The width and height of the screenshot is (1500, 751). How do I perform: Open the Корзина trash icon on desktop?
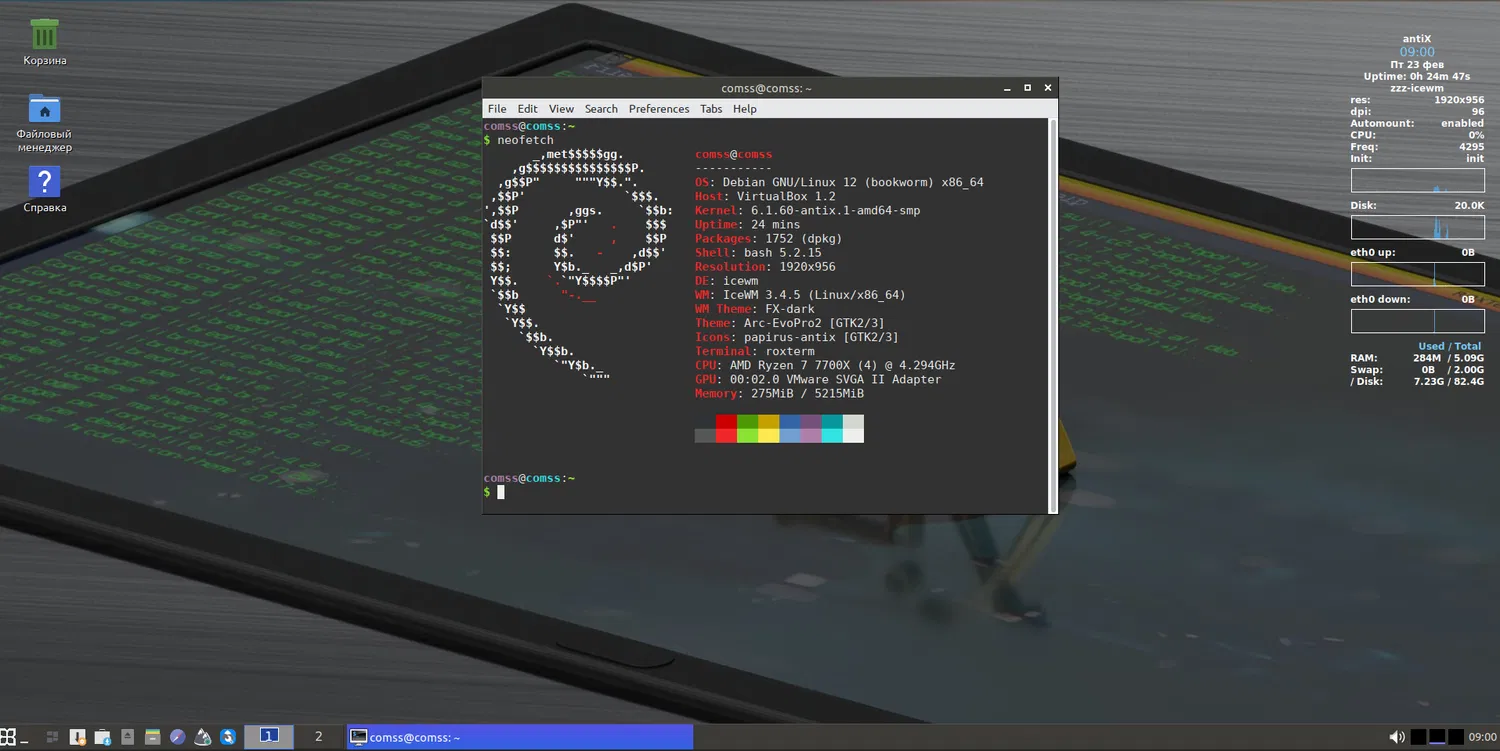tap(44, 35)
